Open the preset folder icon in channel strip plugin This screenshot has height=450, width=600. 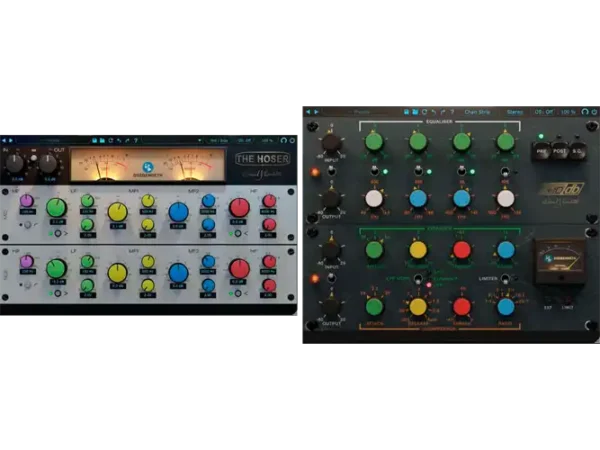coord(415,112)
